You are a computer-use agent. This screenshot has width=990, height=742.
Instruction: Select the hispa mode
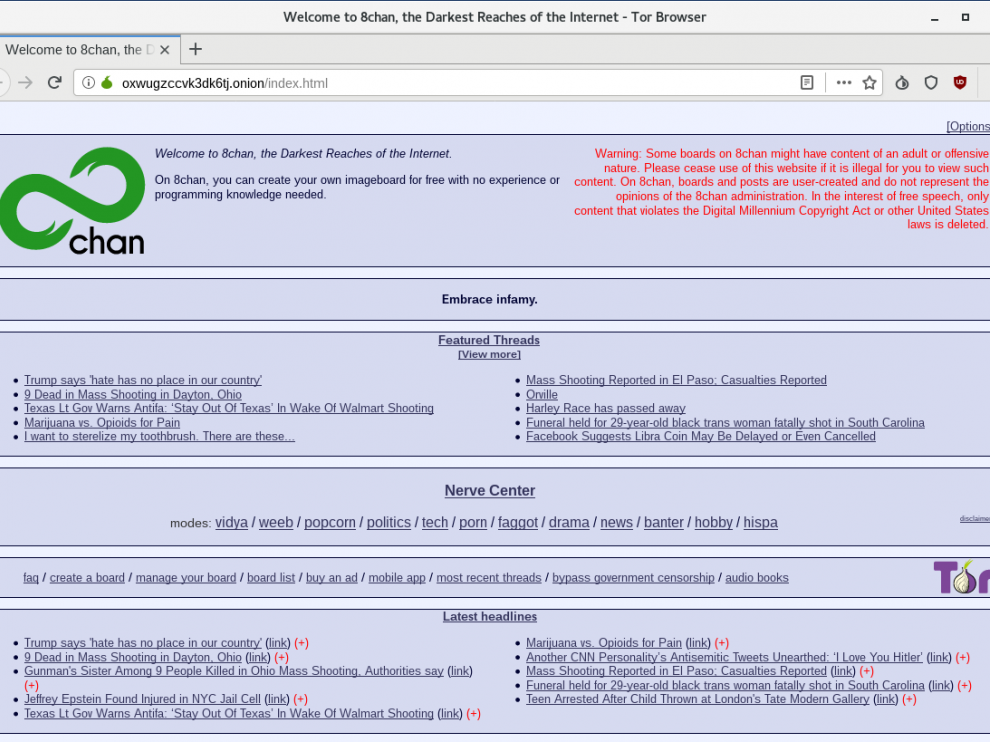(x=760, y=522)
